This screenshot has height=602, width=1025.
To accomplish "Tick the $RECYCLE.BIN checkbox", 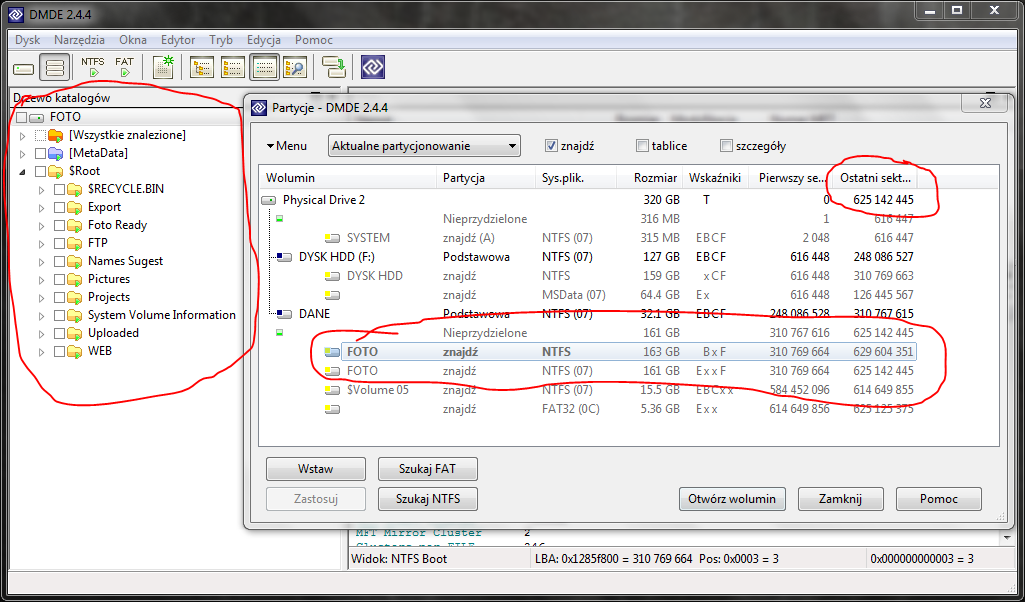I will (59, 190).
